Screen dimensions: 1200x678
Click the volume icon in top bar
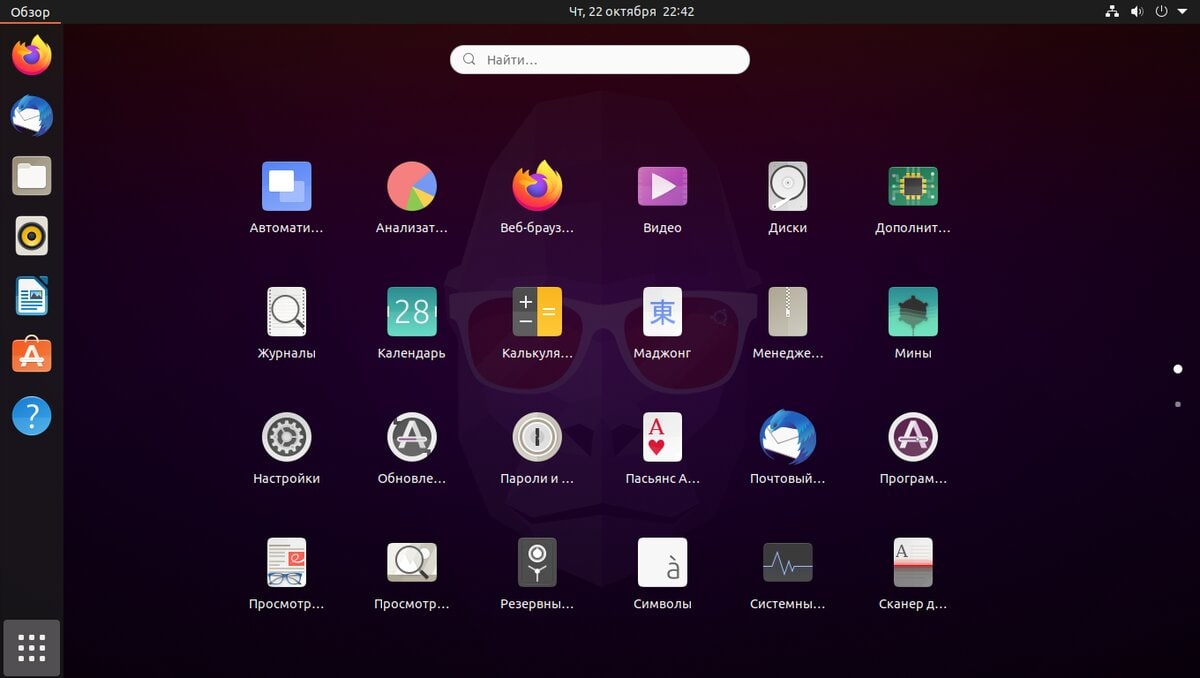[x=1137, y=12]
